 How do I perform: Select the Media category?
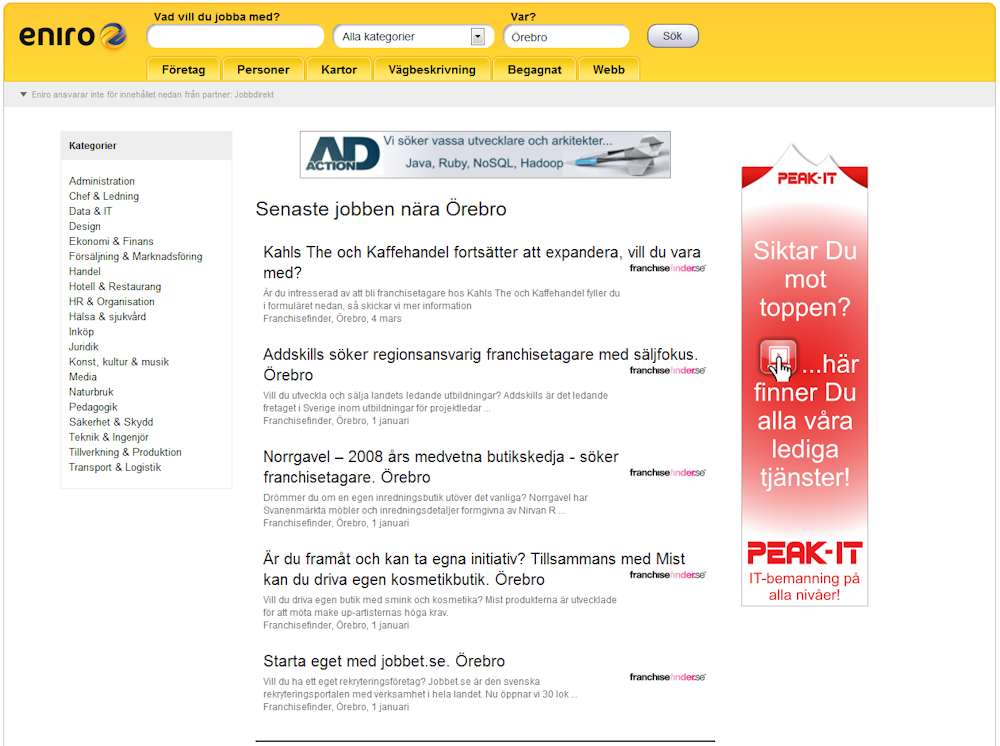point(82,376)
